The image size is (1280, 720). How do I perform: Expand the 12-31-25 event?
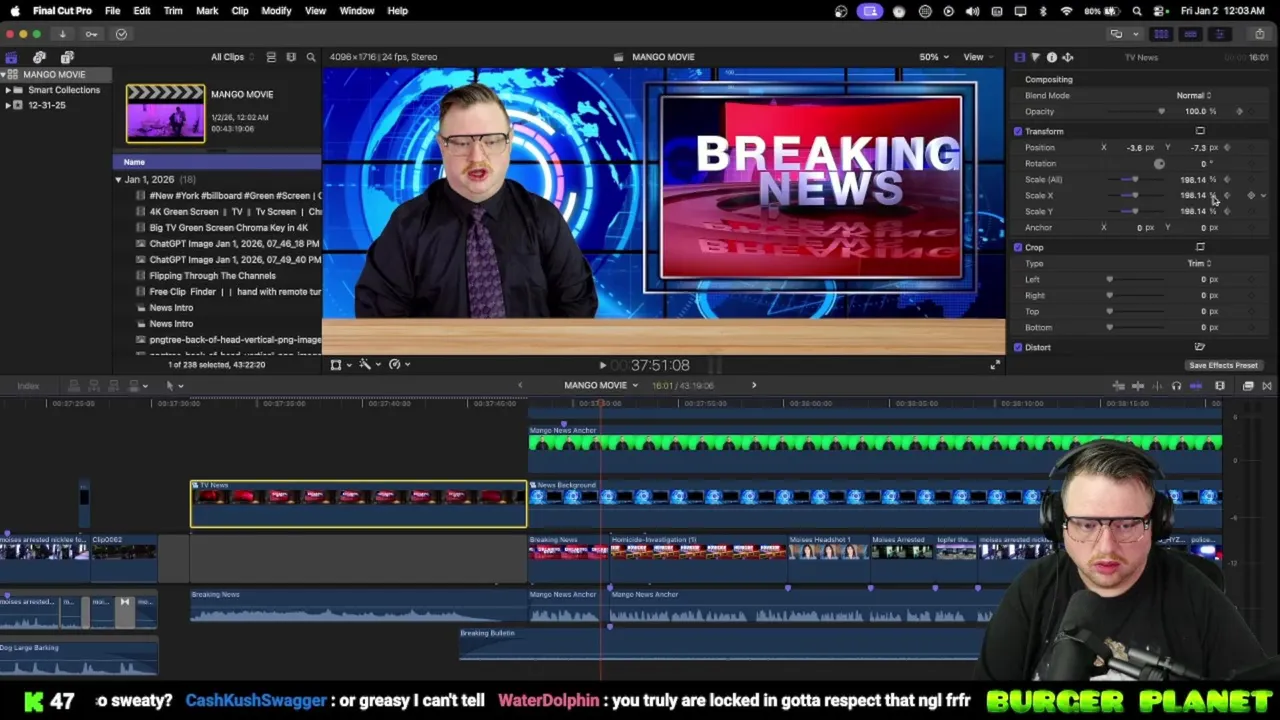(7, 105)
